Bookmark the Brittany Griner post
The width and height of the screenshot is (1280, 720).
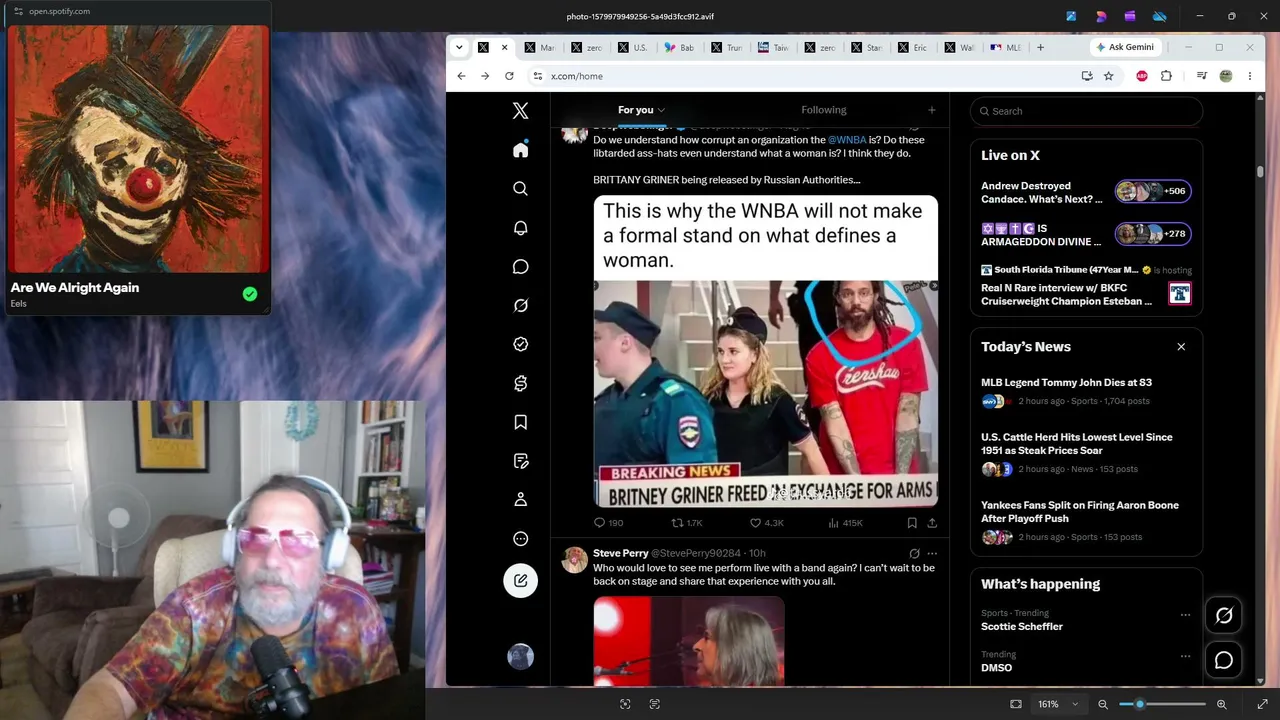click(912, 522)
